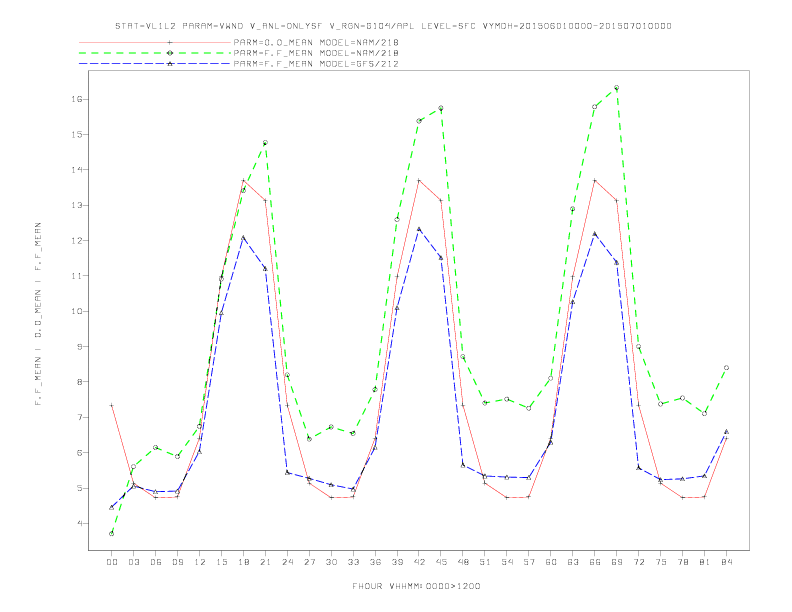Image resolution: width=792 pixels, height=612 pixels.
Task: Click x-axis forecast hour label 15
Action: [221, 562]
